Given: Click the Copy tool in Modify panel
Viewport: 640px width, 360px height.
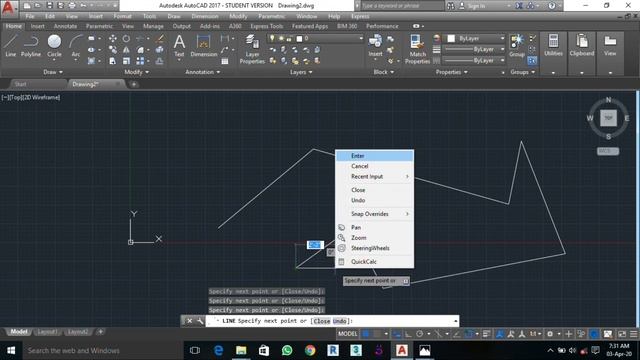Looking at the screenshot, I should (x=113, y=50).
